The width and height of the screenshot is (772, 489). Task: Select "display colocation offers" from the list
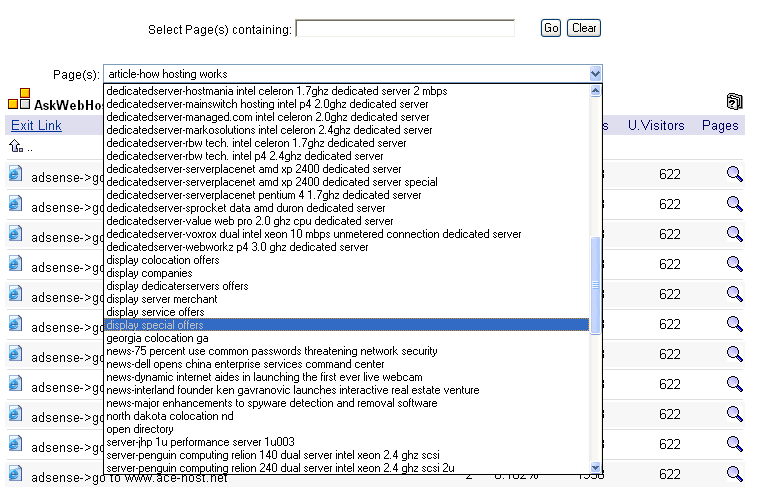(x=163, y=260)
